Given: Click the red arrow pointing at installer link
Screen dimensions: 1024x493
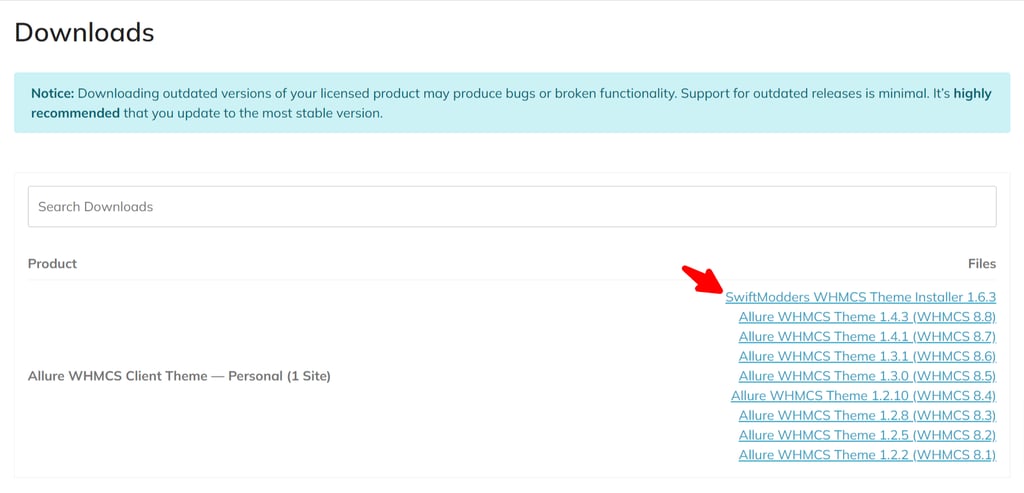Looking at the screenshot, I should (702, 280).
